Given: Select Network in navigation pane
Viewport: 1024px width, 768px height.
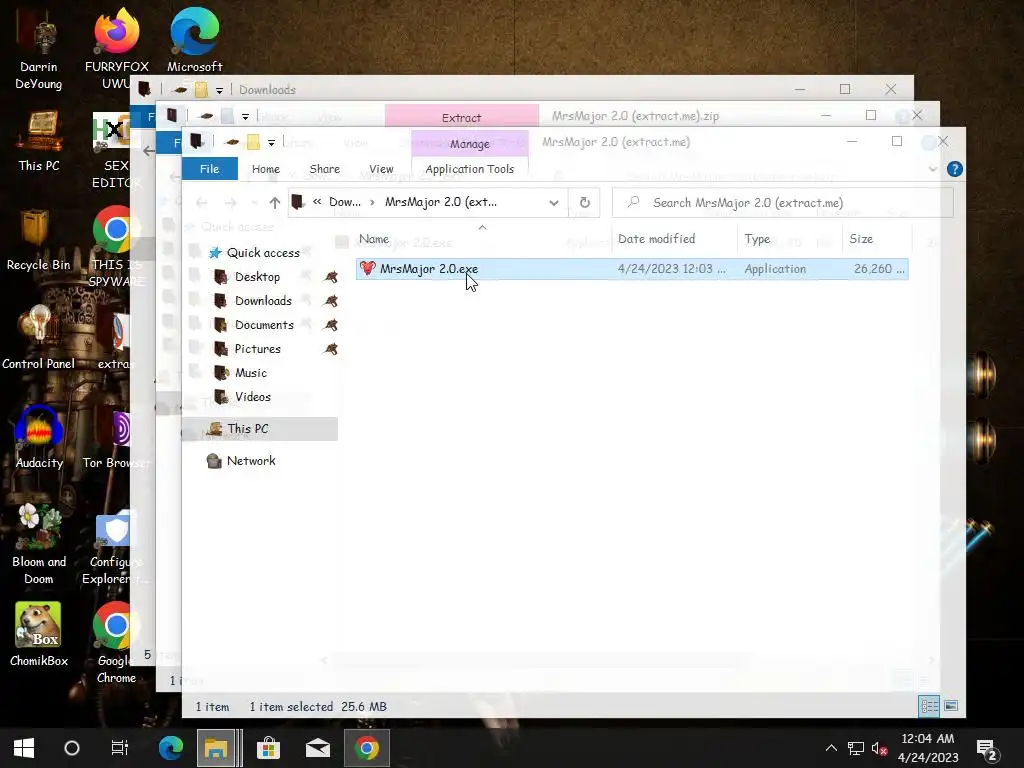Looking at the screenshot, I should [x=251, y=461].
